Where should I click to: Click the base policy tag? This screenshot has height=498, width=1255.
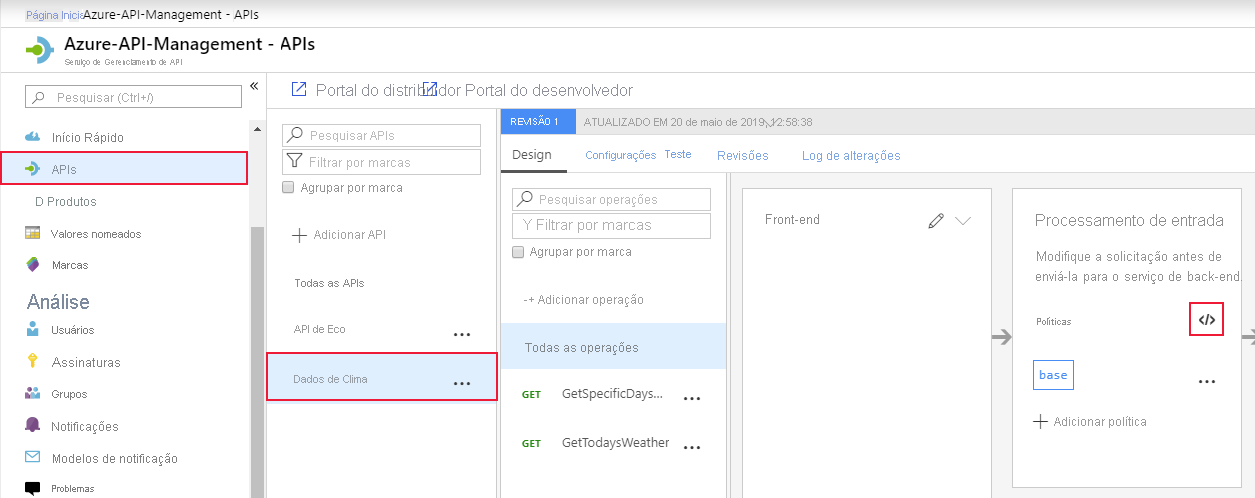coord(1053,375)
